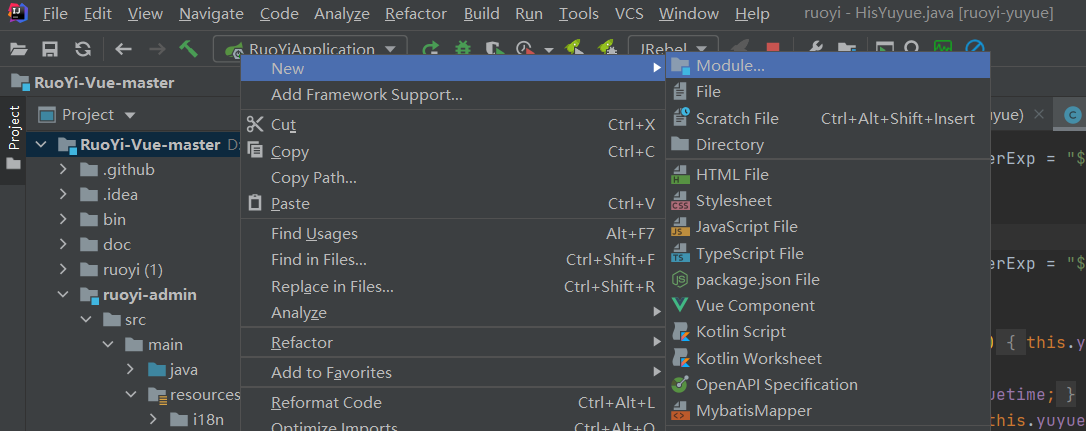Viewport: 1086px width, 431px height.
Task: Click the JRebel rocket debug icon
Action: (605, 48)
